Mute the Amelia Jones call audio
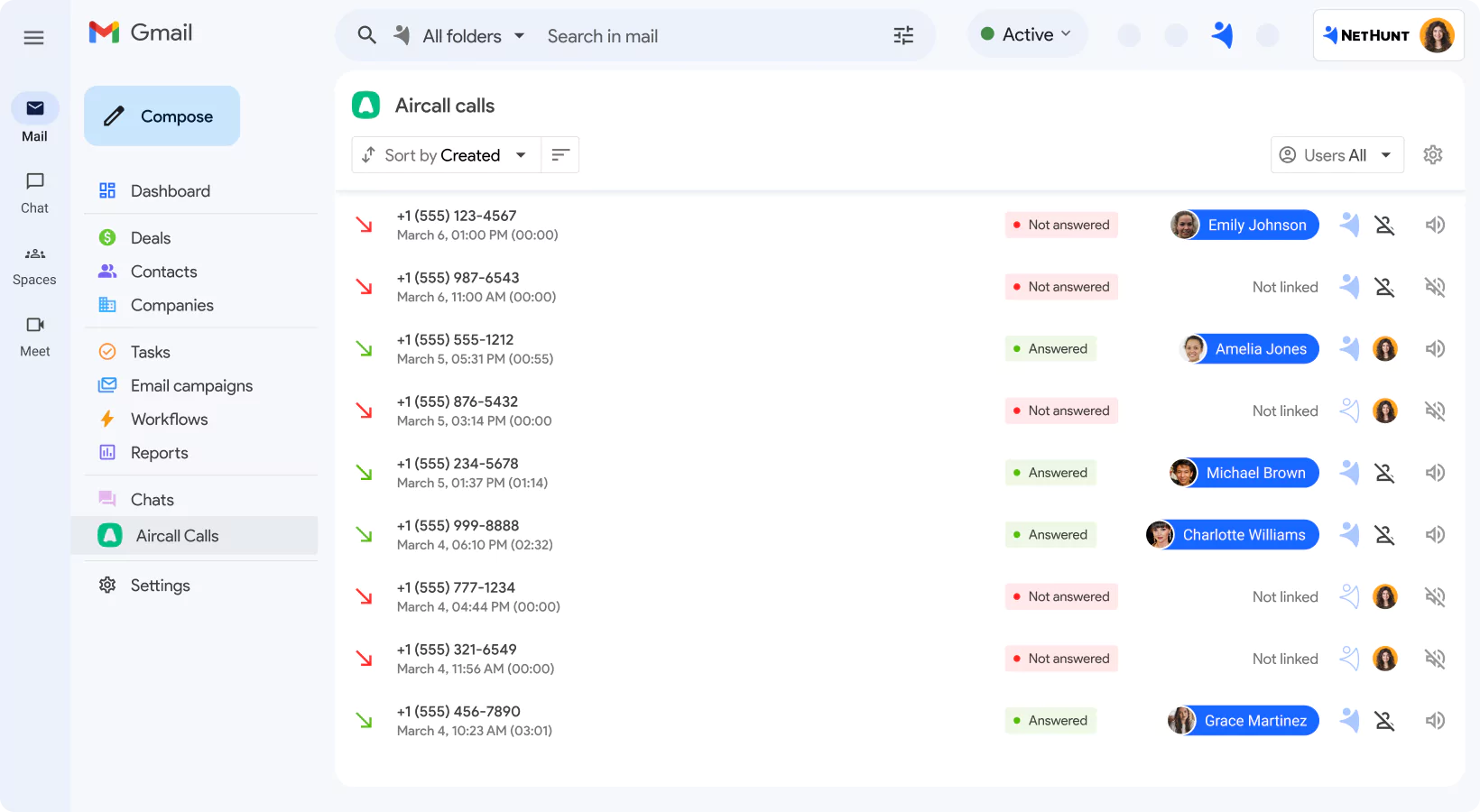The height and width of the screenshot is (812, 1480). pyautogui.click(x=1435, y=348)
